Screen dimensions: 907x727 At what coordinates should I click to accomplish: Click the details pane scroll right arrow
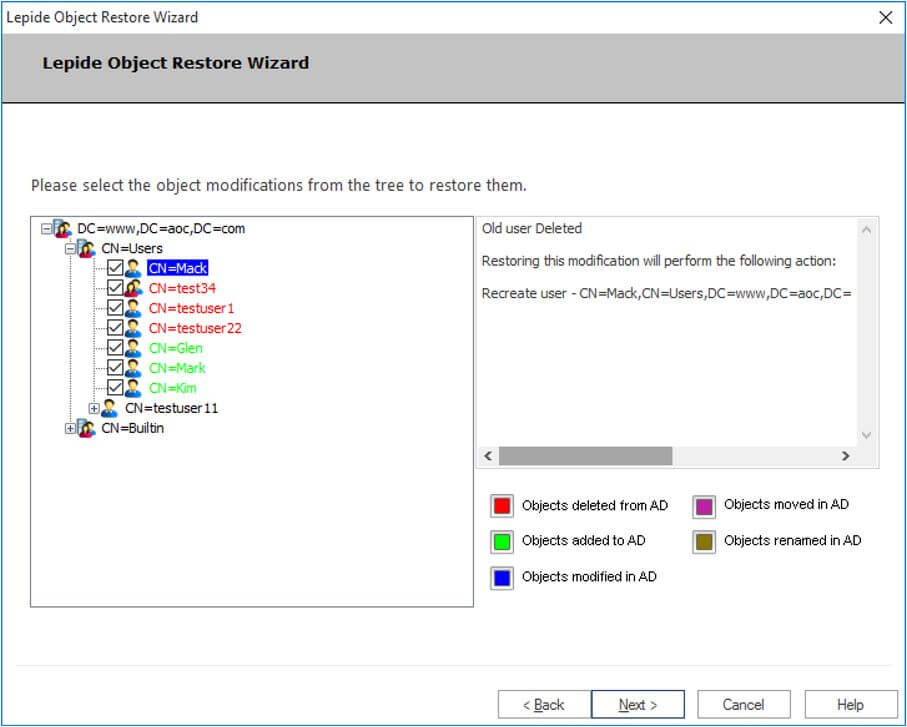pyautogui.click(x=846, y=456)
